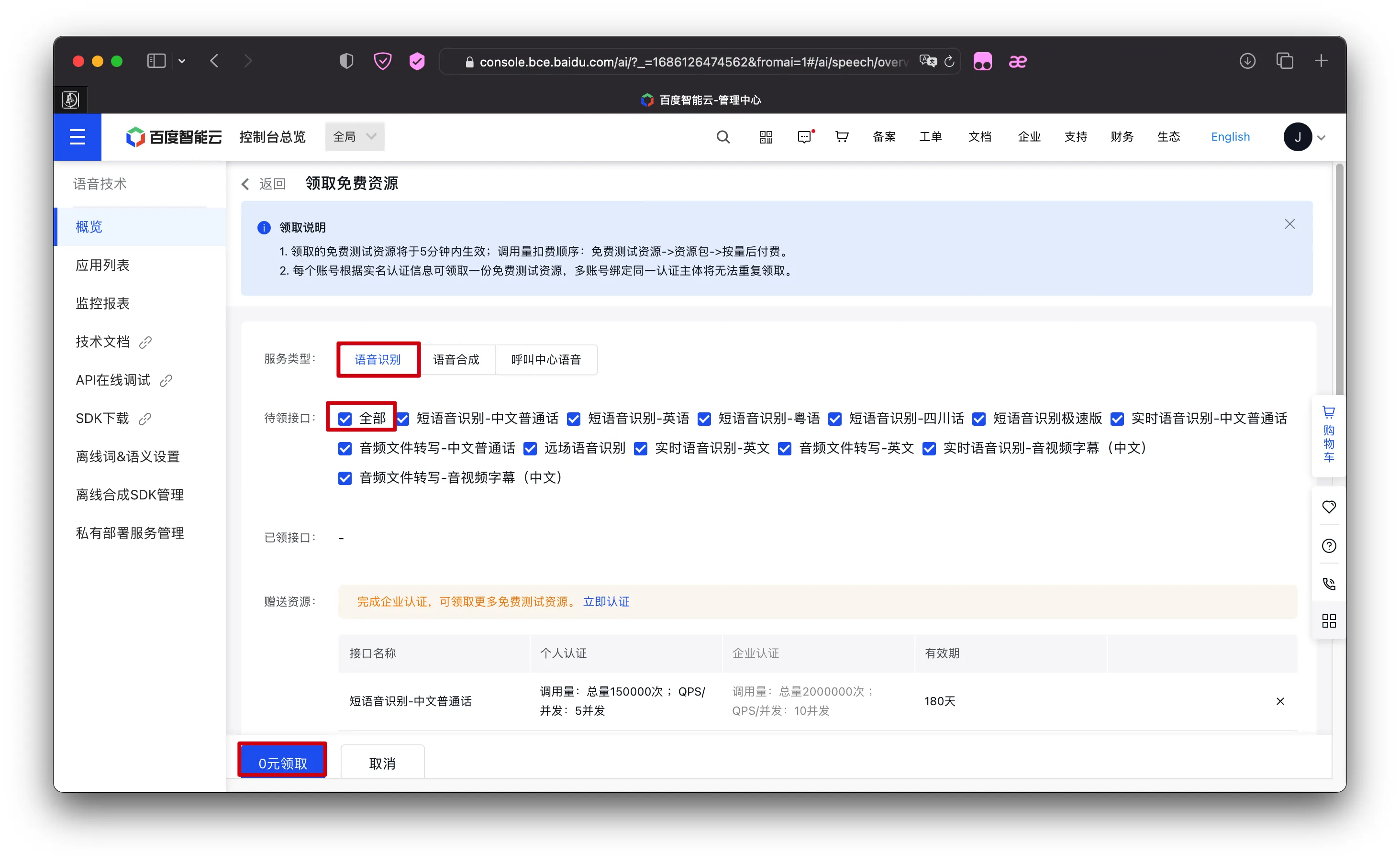The width and height of the screenshot is (1400, 863).
Task: Open the 全局 region dropdown
Action: [355, 137]
